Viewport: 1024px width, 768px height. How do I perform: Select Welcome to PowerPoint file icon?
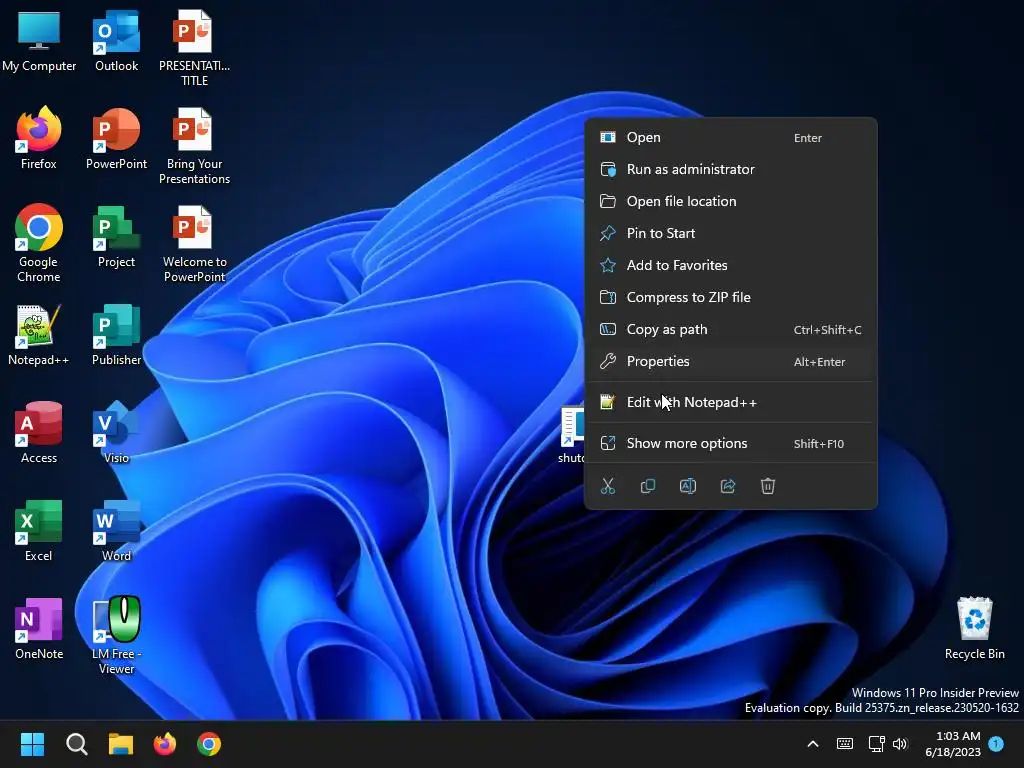(194, 244)
